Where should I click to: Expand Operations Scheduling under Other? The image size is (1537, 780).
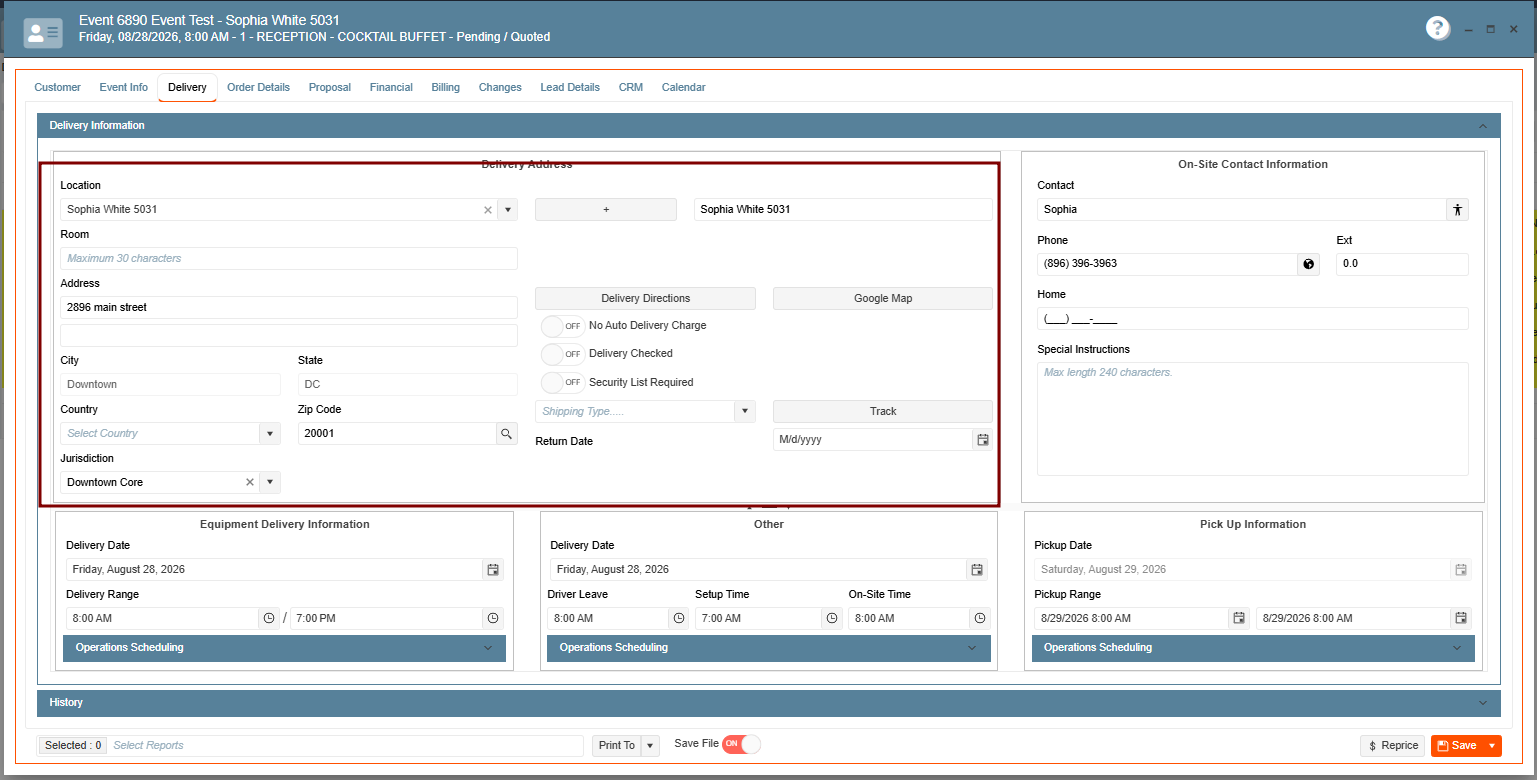769,648
